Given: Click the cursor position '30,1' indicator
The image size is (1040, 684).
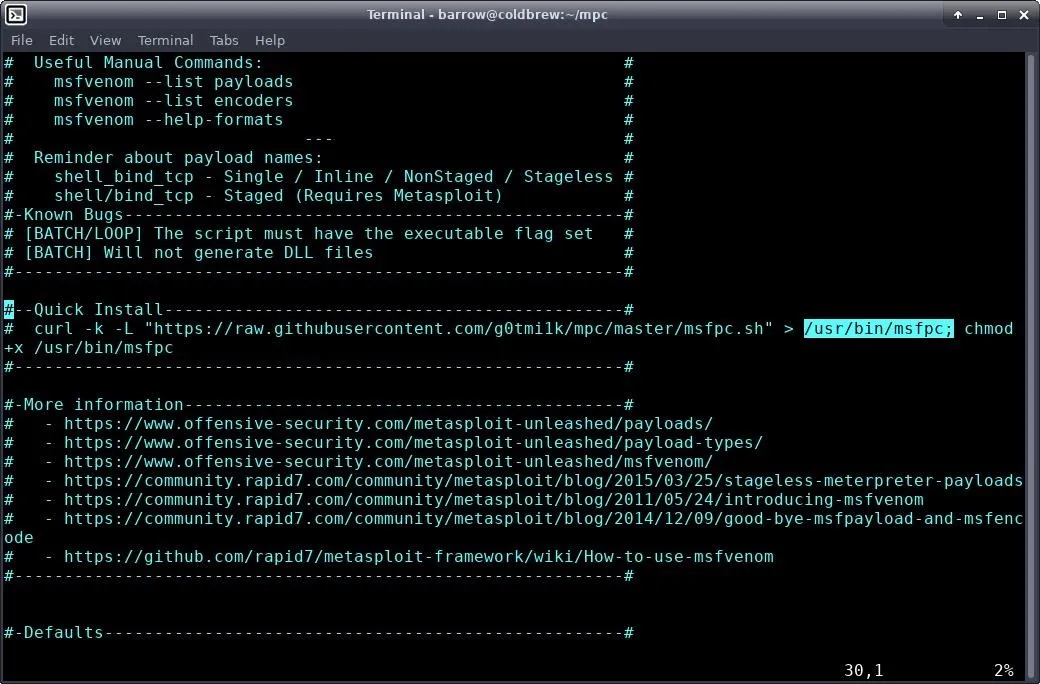Looking at the screenshot, I should [864, 671].
